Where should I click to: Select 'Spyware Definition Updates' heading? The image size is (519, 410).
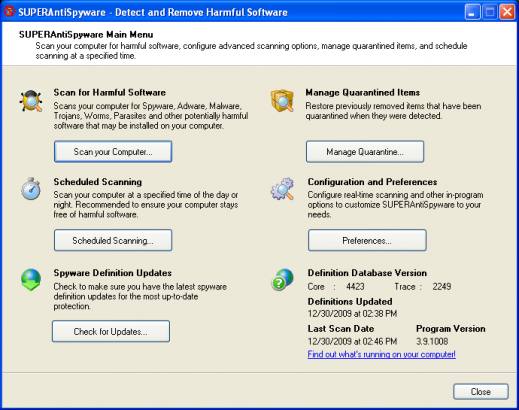(113, 273)
